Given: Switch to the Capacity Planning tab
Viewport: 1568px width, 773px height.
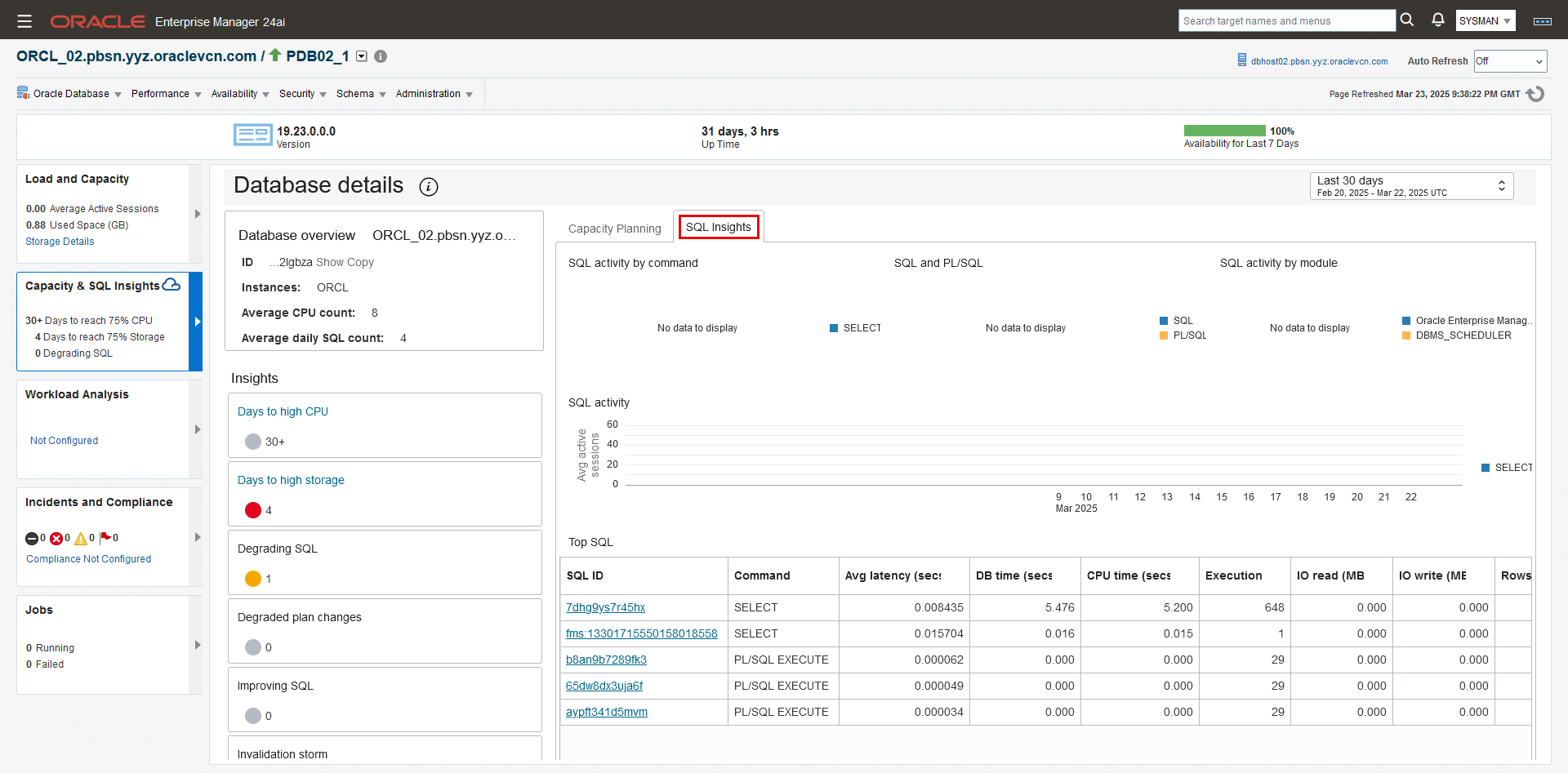Looking at the screenshot, I should click(x=614, y=228).
